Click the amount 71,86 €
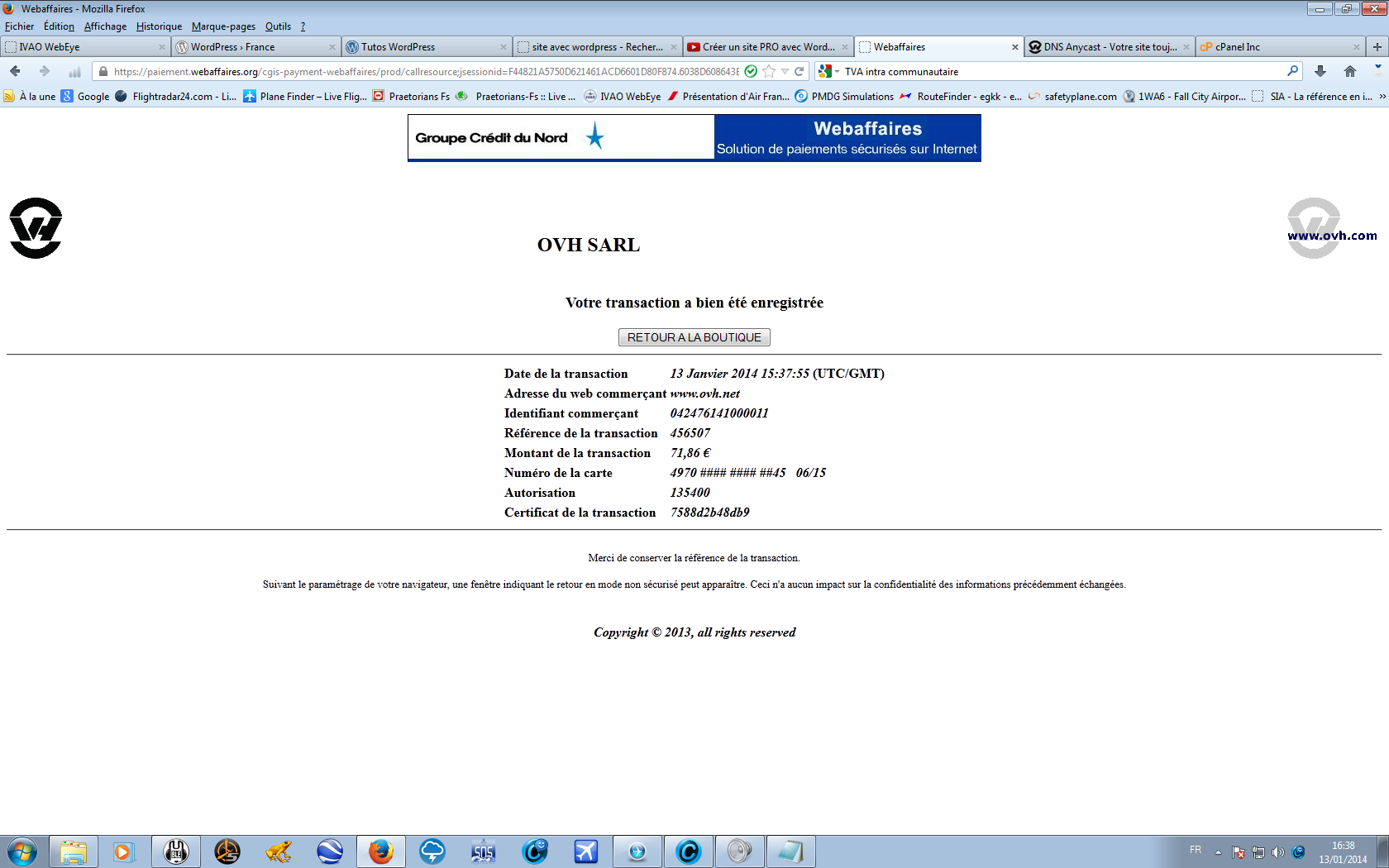The image size is (1389, 868). [690, 453]
